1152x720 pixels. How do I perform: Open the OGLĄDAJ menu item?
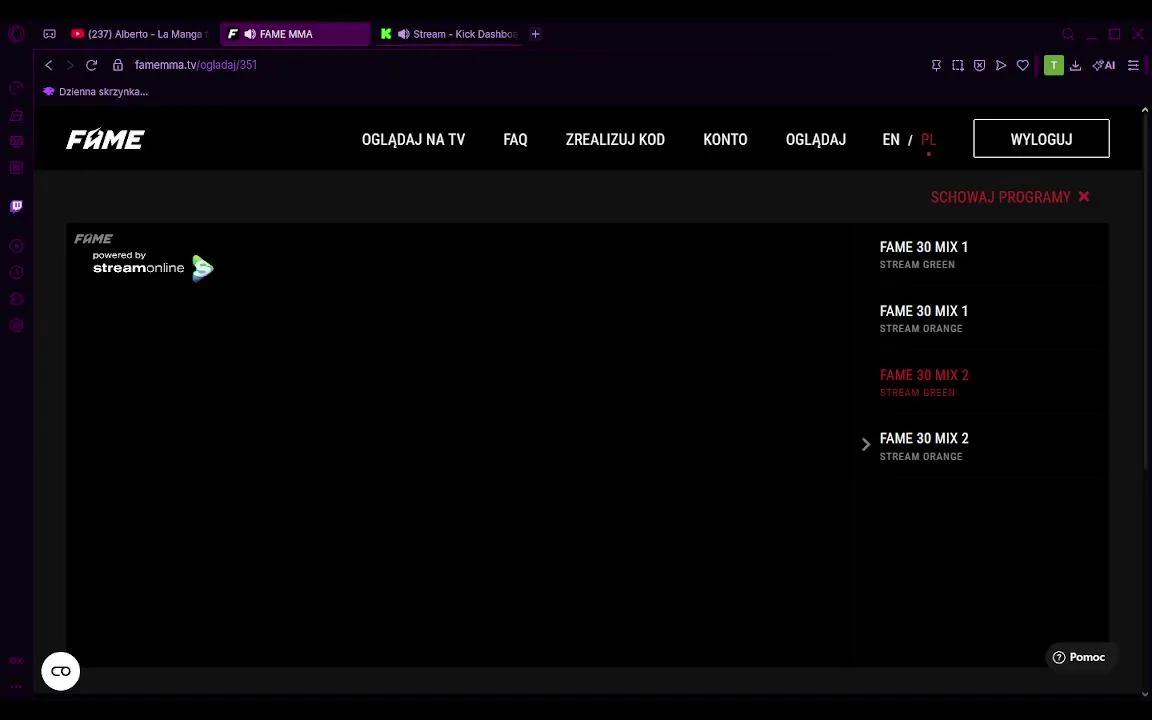[816, 140]
